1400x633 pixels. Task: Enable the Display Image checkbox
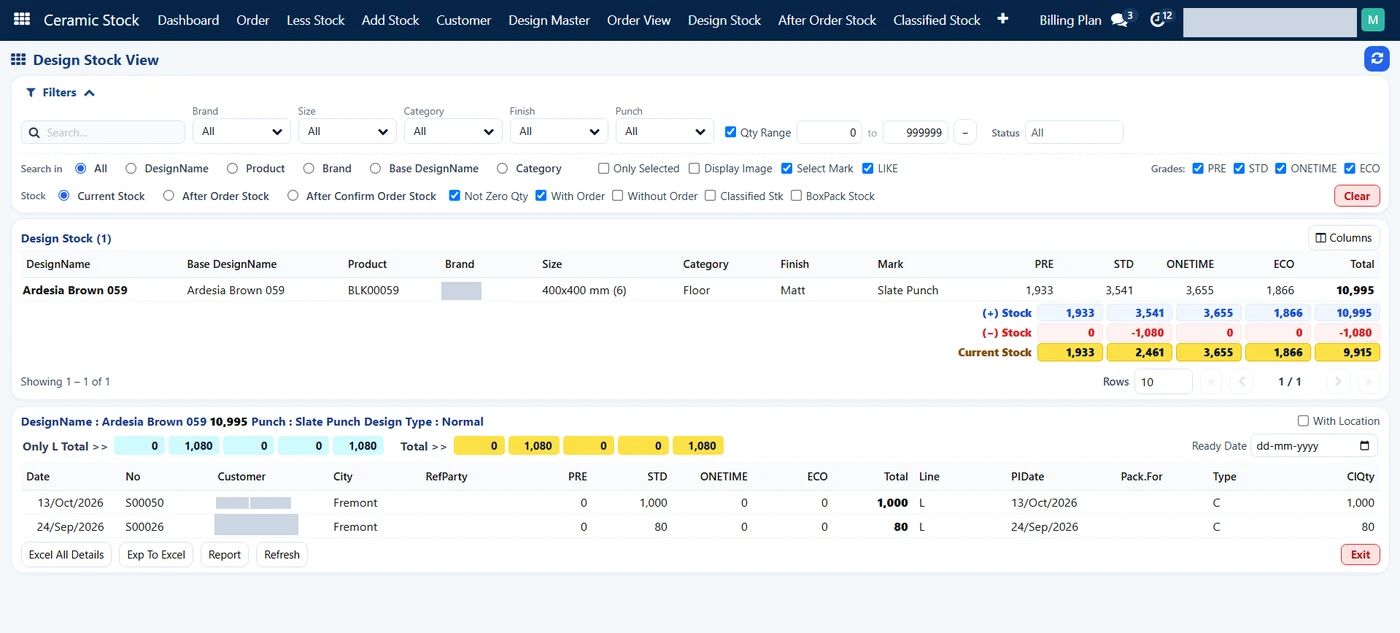click(694, 168)
